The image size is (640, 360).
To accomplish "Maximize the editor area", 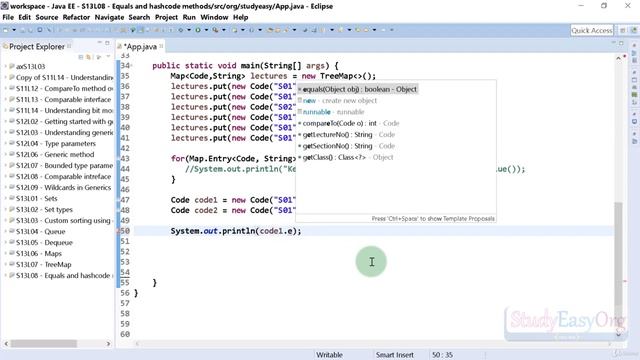I will (621, 43).
